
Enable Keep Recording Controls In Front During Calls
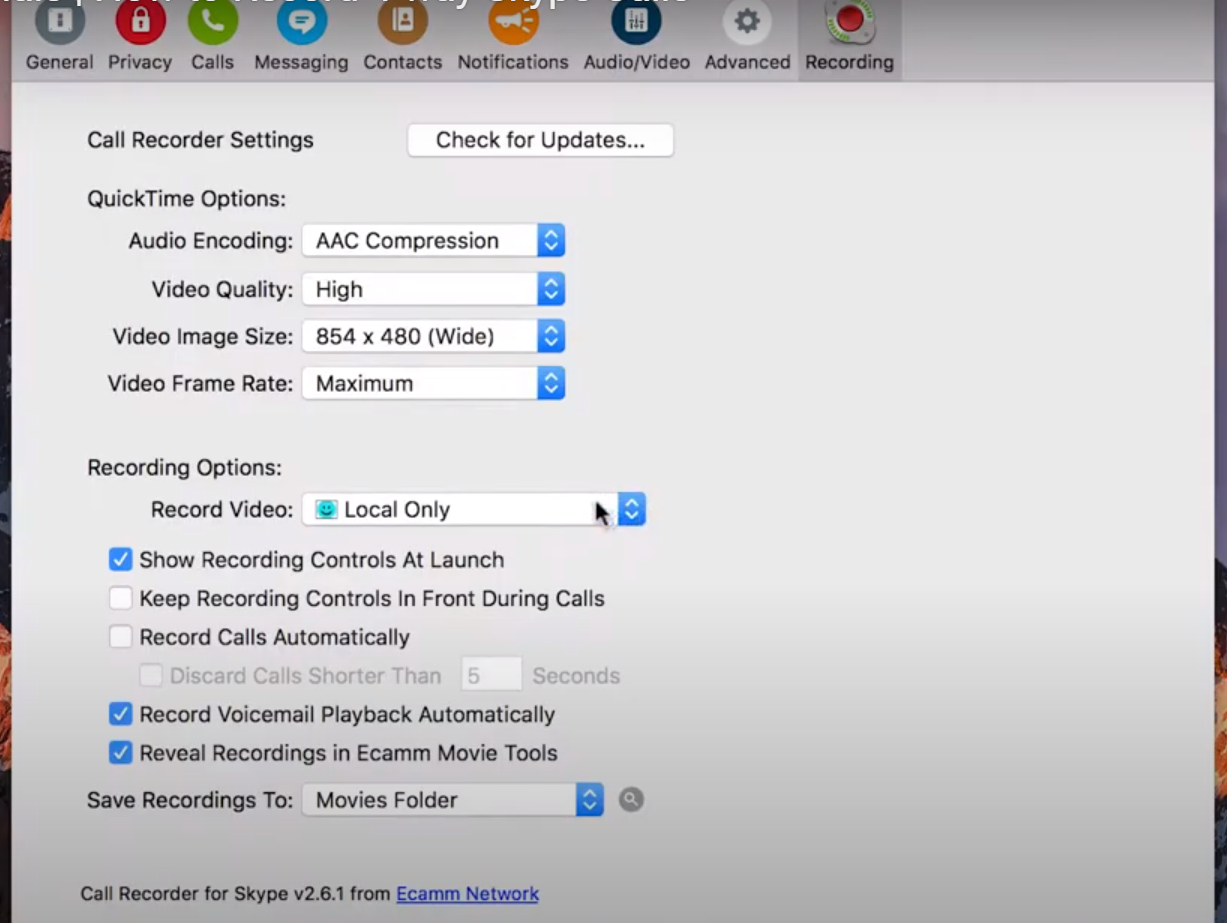point(121,598)
